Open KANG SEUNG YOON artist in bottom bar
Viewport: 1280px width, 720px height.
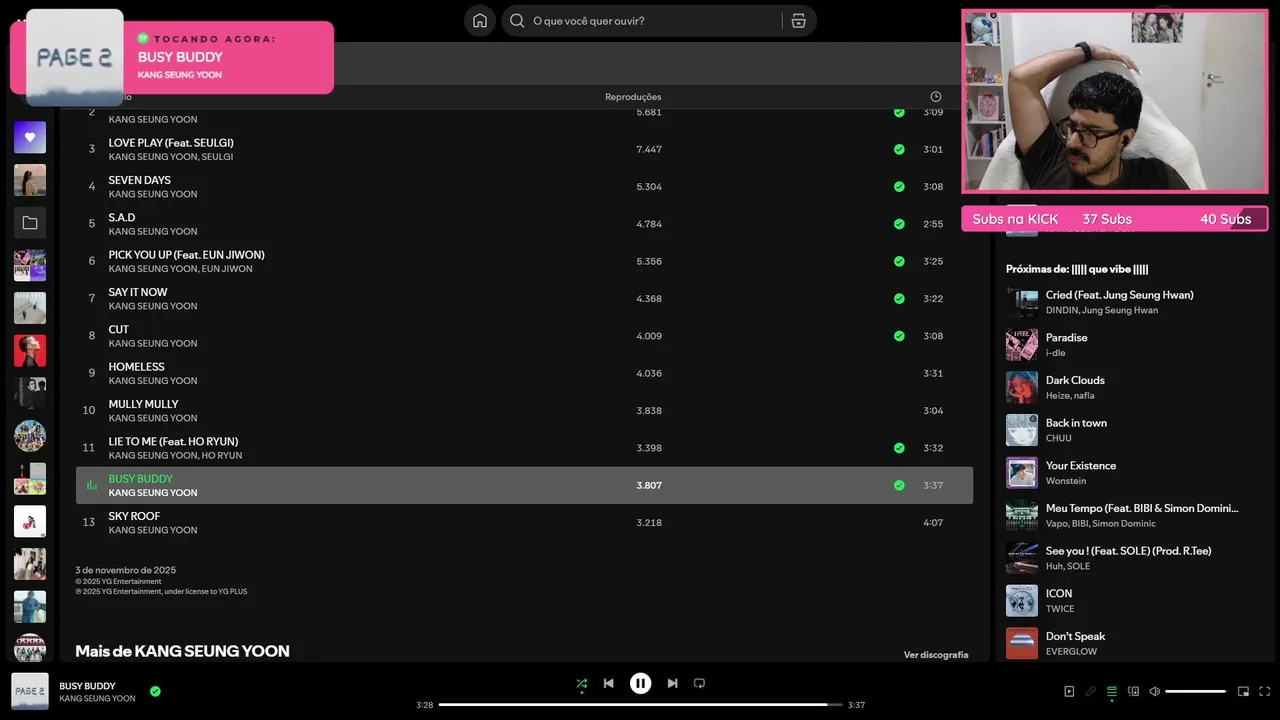point(97,699)
